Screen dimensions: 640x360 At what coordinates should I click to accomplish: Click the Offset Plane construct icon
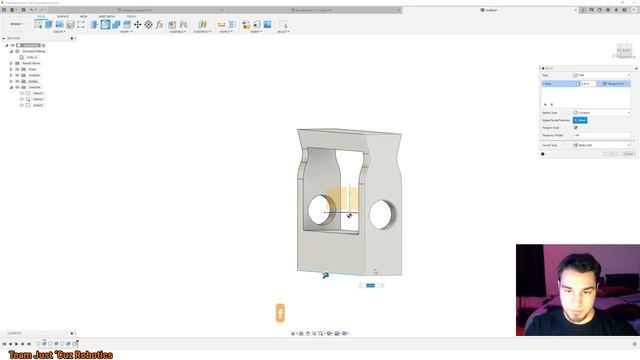pos(202,24)
